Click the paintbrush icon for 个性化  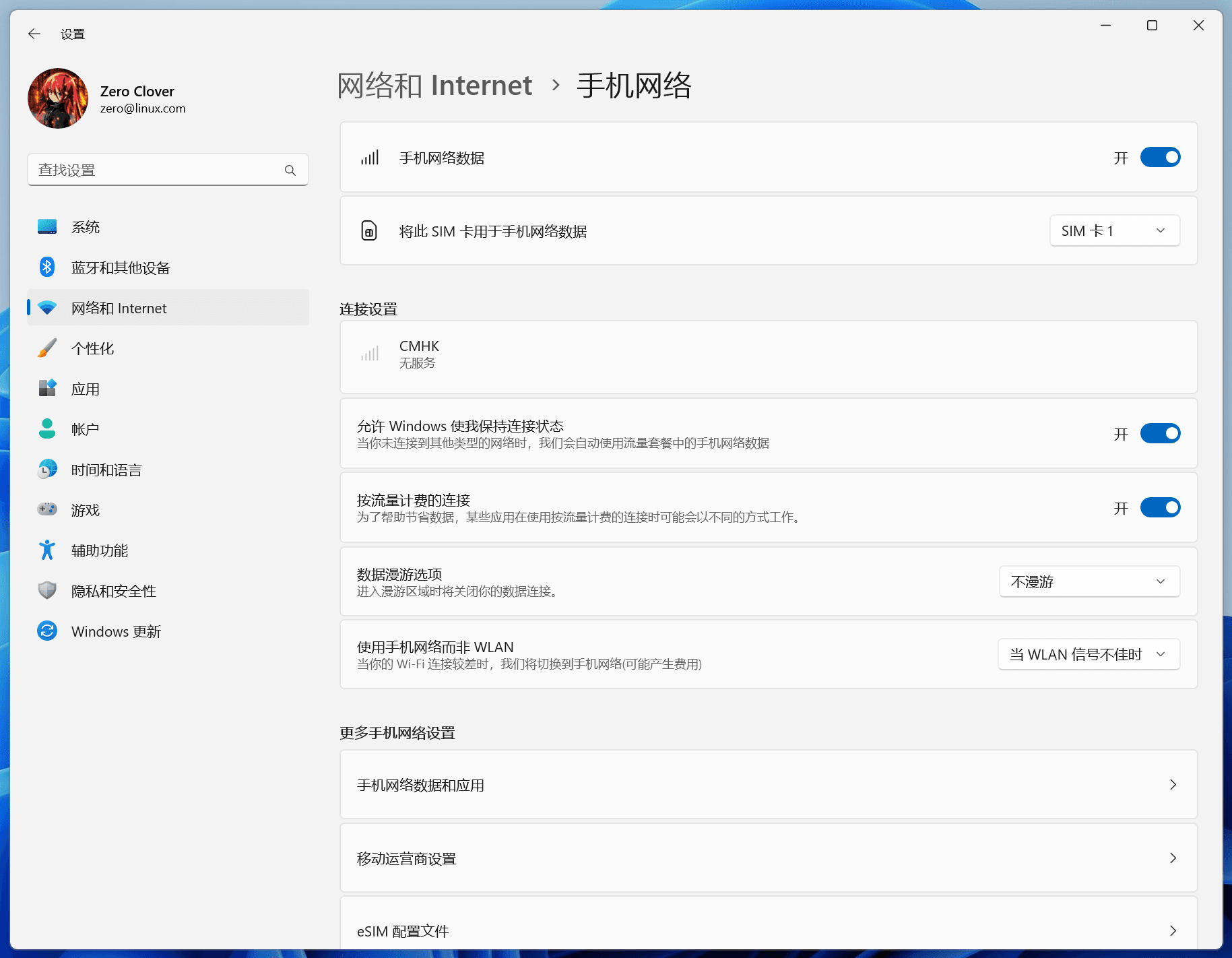coord(47,348)
